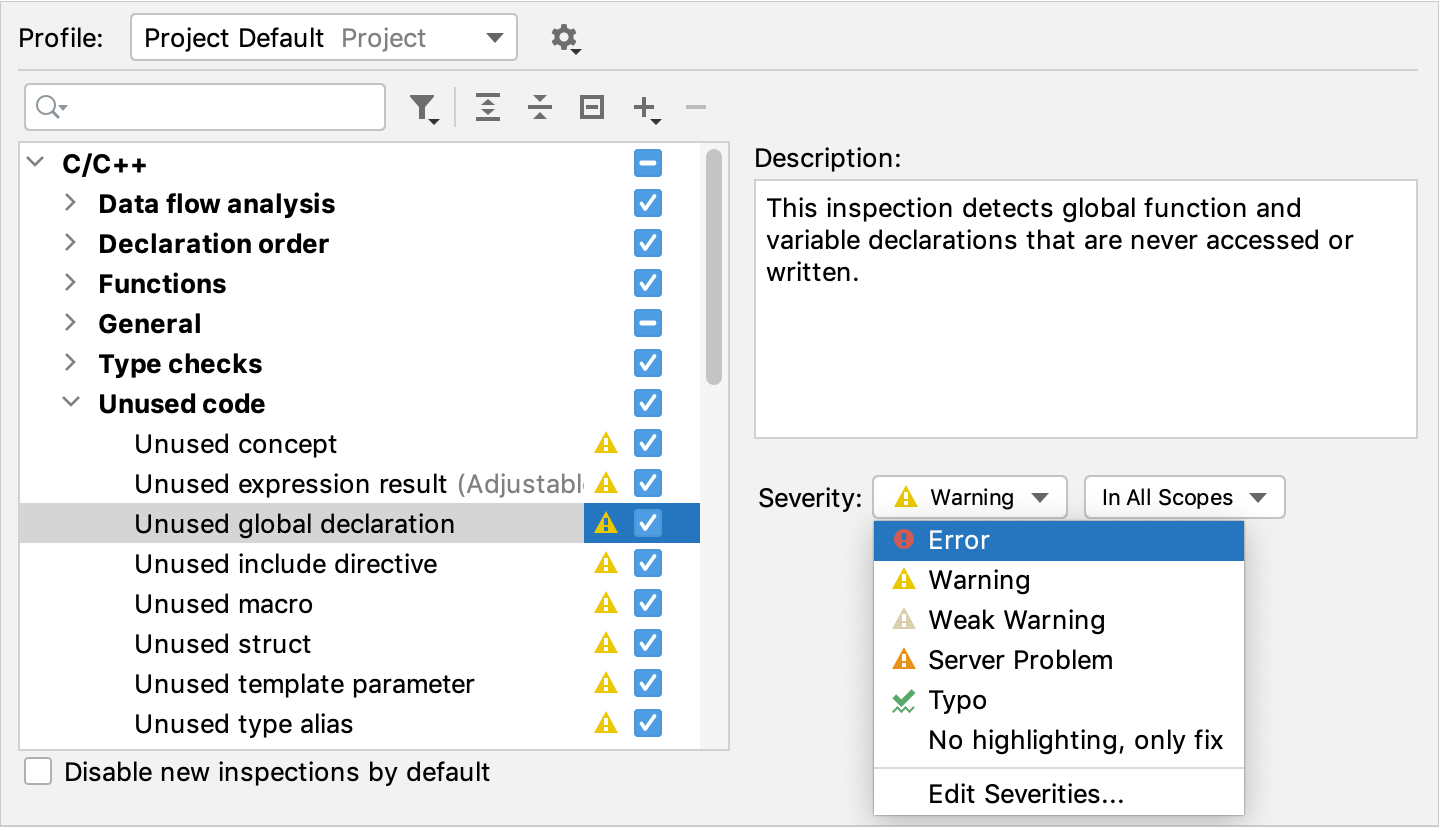
Task: Uncheck the Unused include directive checkbox
Action: [648, 563]
